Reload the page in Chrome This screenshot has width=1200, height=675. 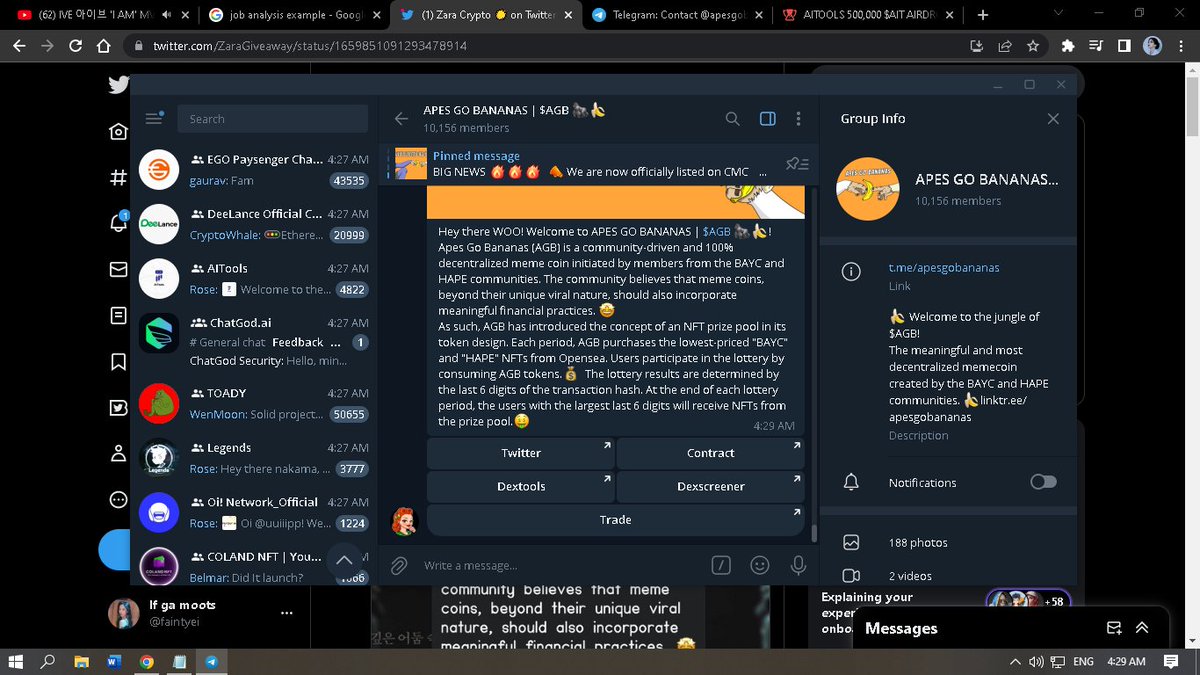[75, 46]
